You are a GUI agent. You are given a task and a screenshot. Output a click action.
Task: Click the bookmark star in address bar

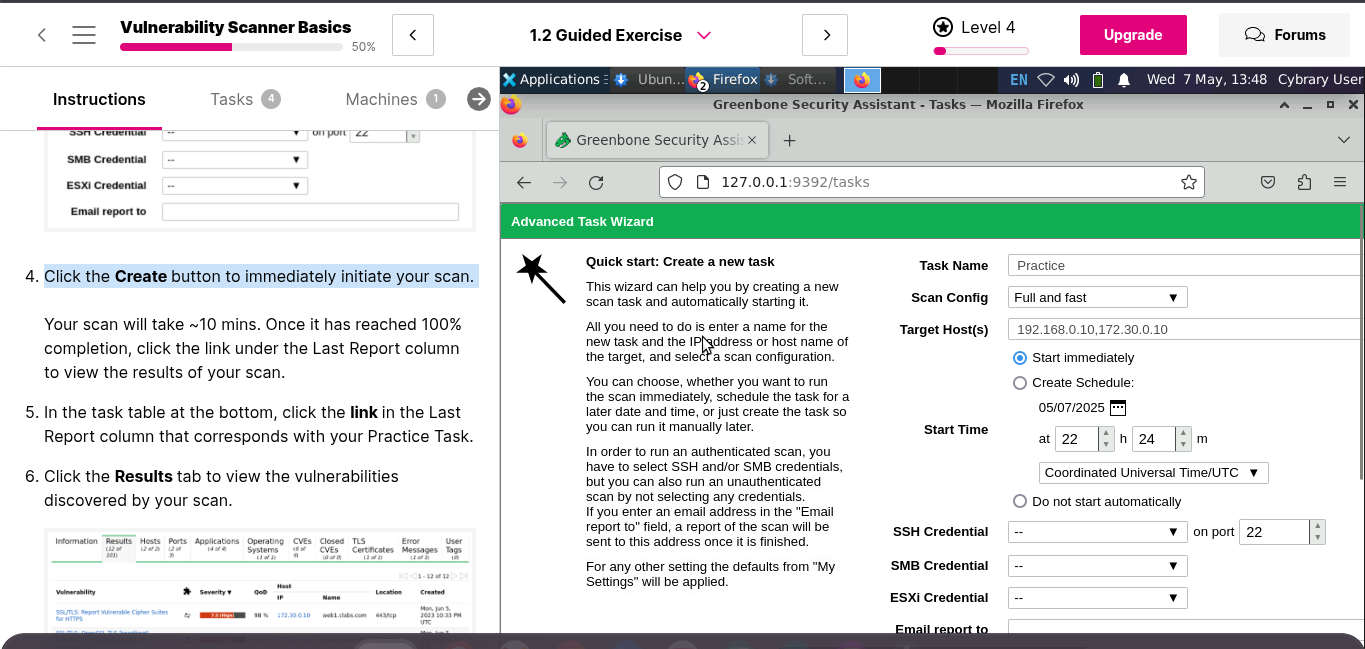click(x=1188, y=182)
